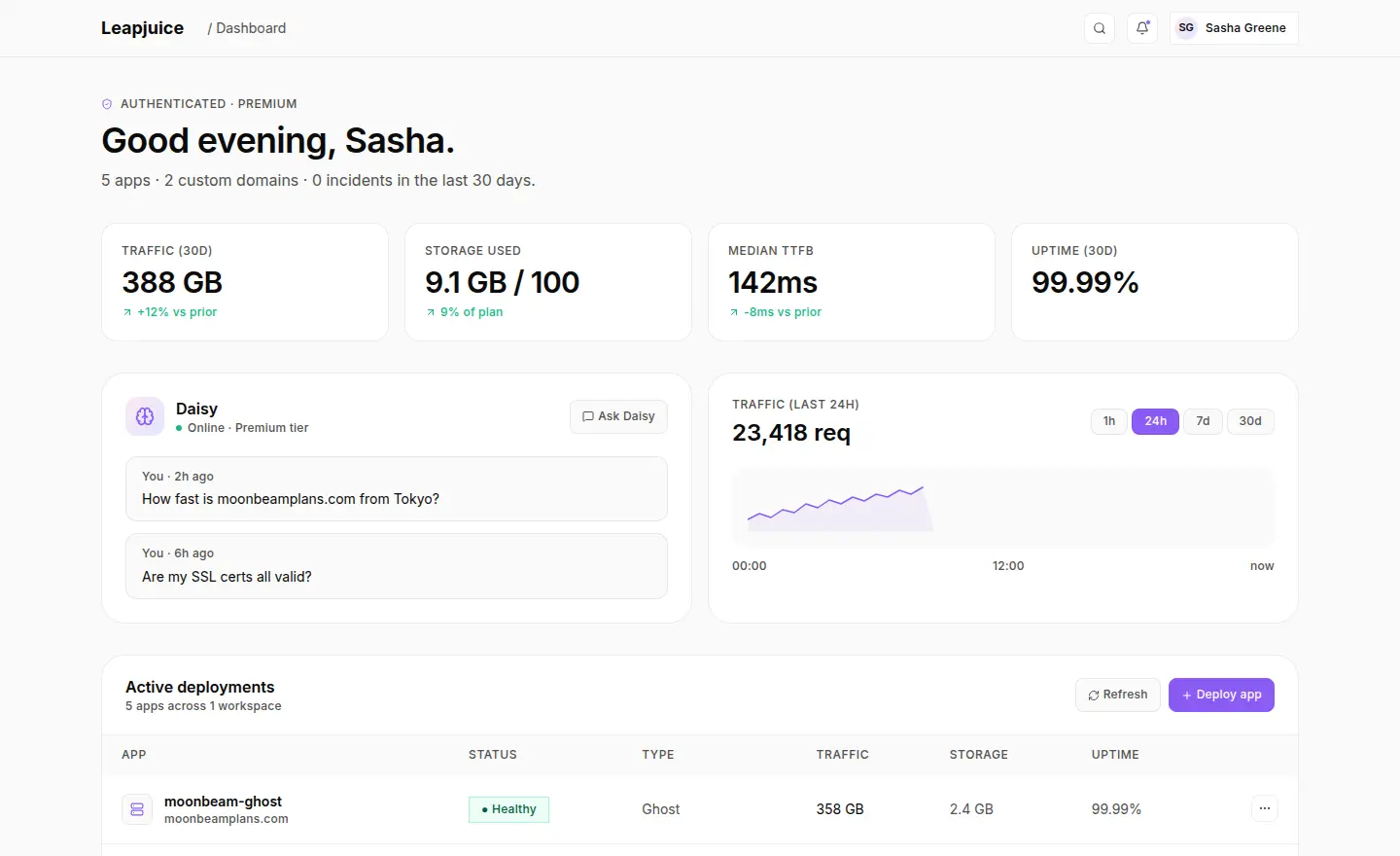Click the trend arrow next to +12% vs prior
Image resolution: width=1400 pixels, height=856 pixels.
tap(127, 312)
